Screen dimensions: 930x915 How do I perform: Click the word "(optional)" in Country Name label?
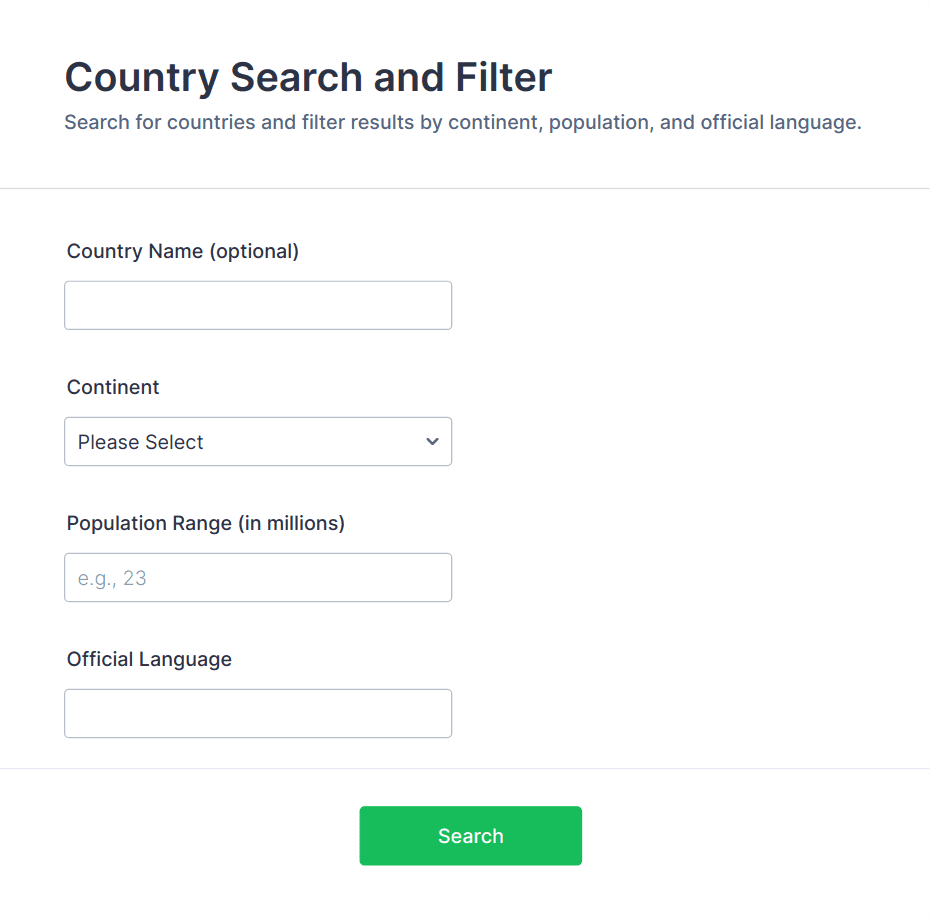click(254, 251)
